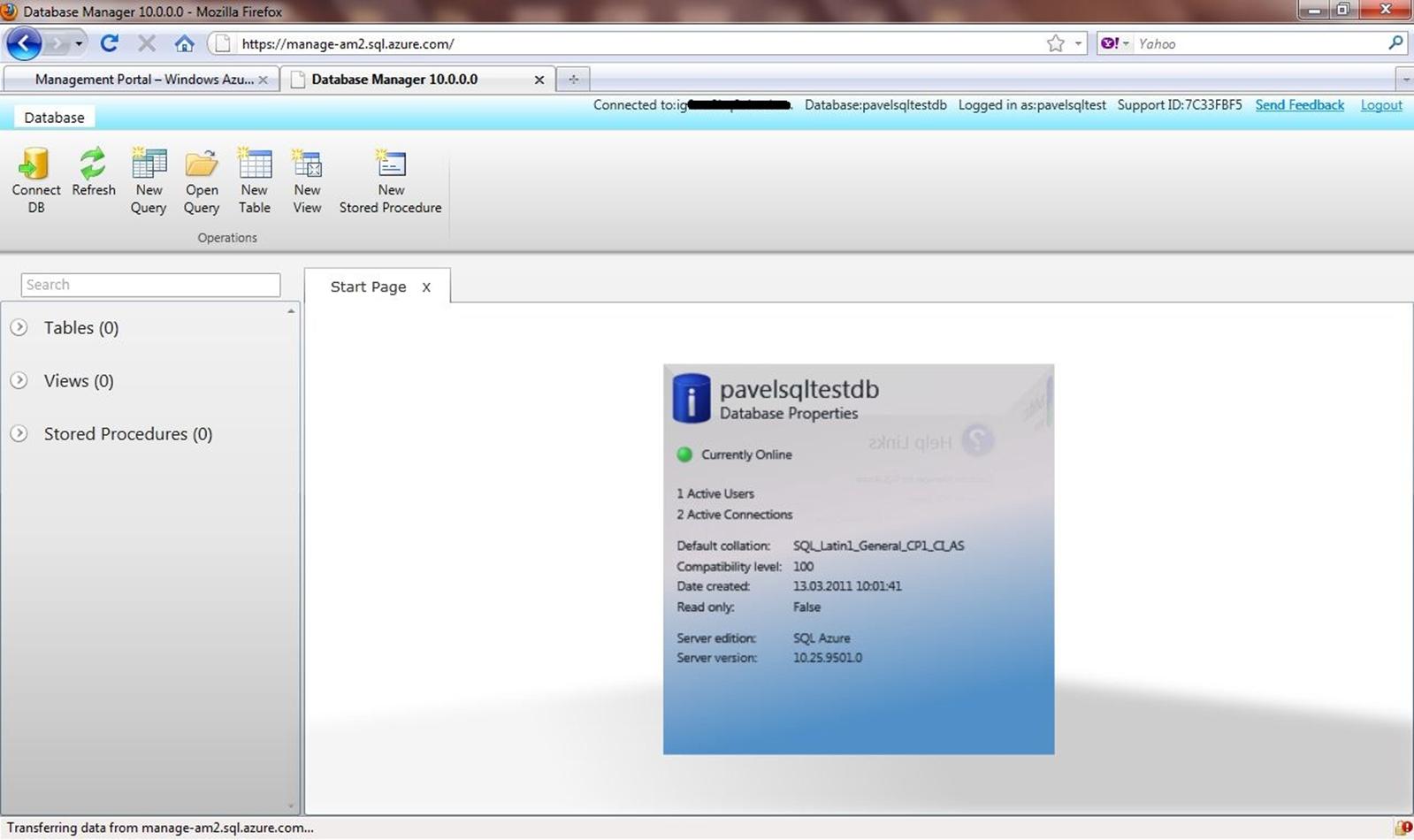The image size is (1414, 840).
Task: Click the Connect DB icon
Action: pos(35,165)
